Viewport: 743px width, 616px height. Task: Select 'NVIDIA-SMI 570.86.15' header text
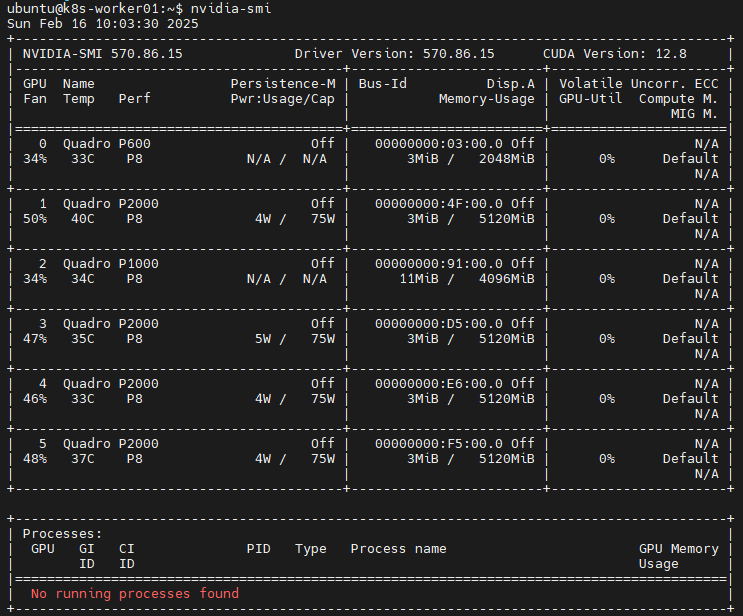pos(102,54)
